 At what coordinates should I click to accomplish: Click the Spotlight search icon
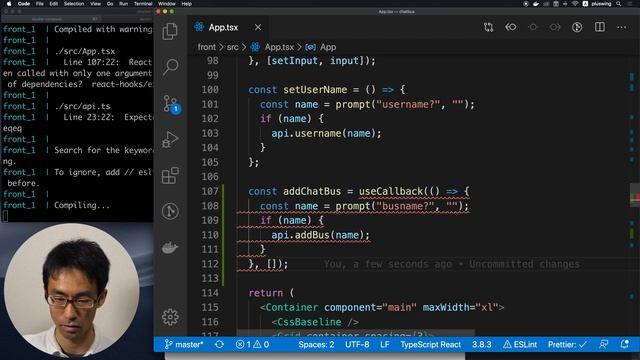tap(619, 4)
